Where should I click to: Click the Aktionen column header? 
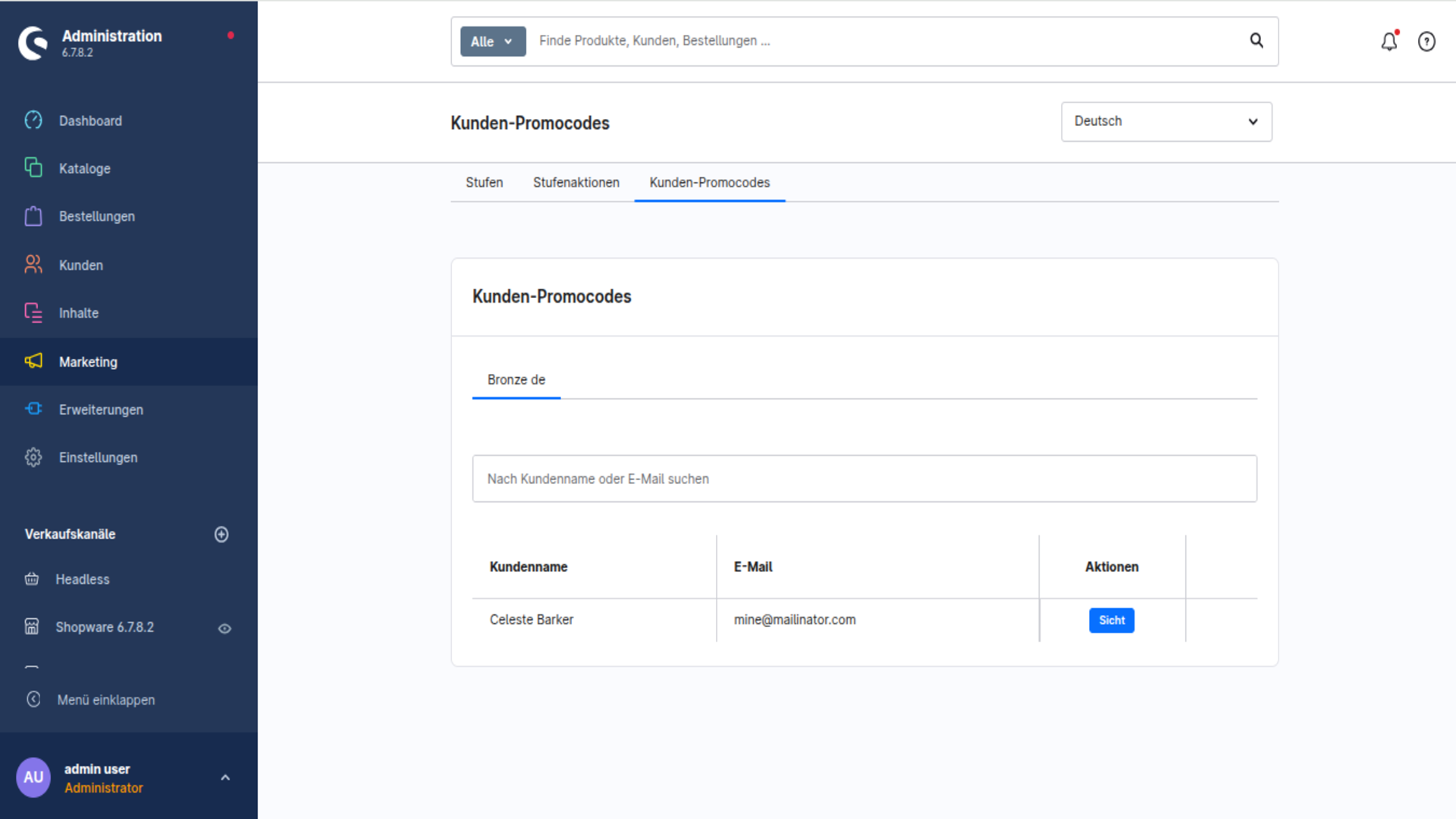coord(1112,566)
